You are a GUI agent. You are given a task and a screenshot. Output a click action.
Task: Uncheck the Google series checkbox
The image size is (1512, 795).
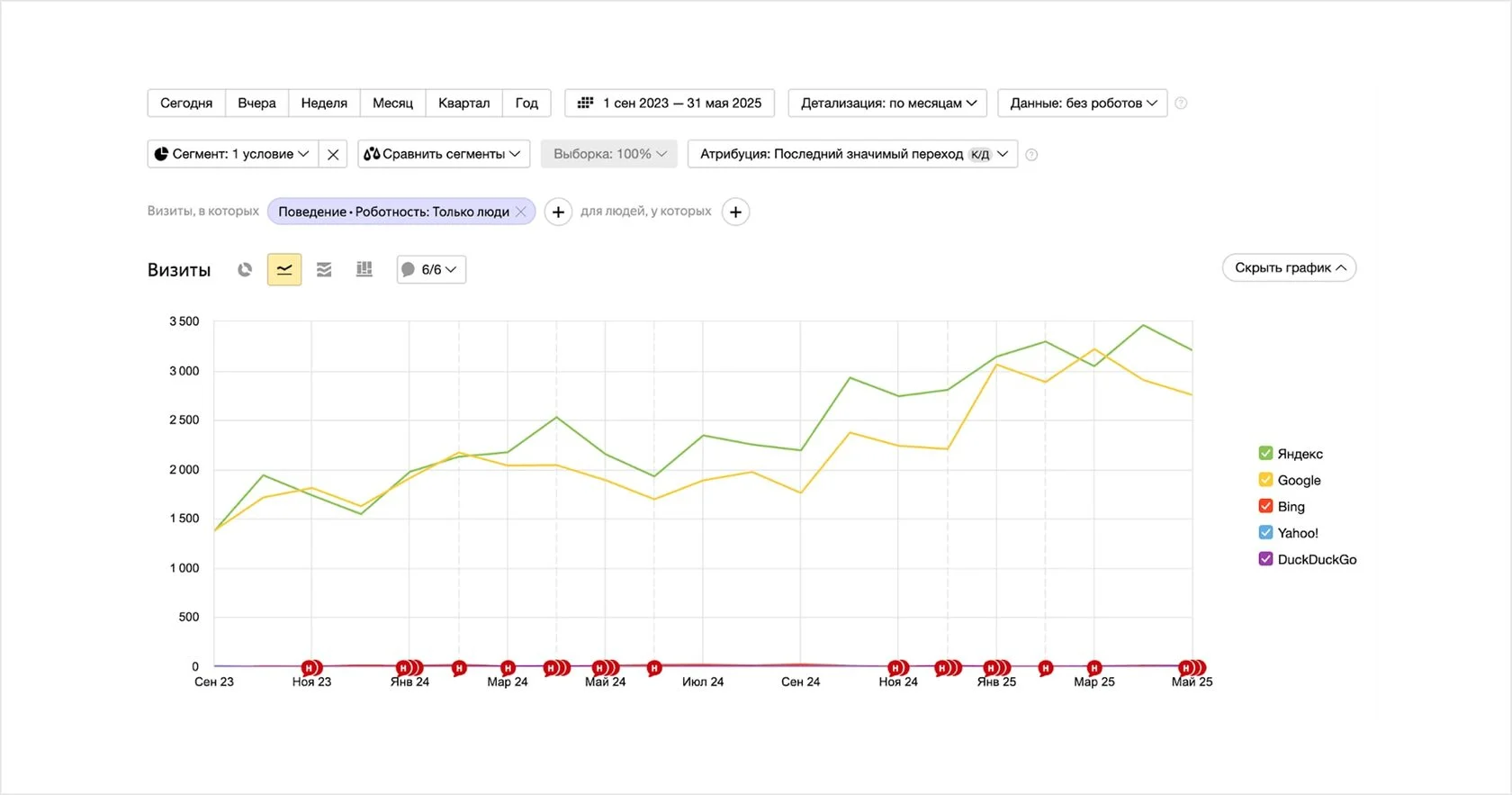[1265, 480]
